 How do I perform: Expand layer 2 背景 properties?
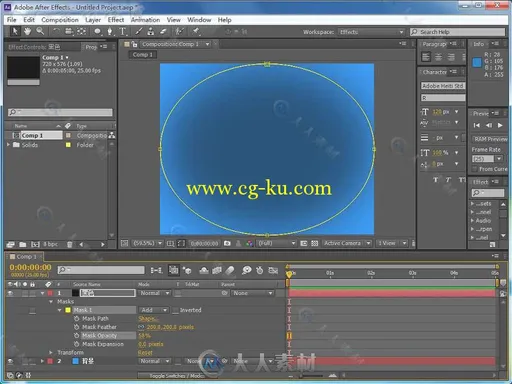click(42, 361)
